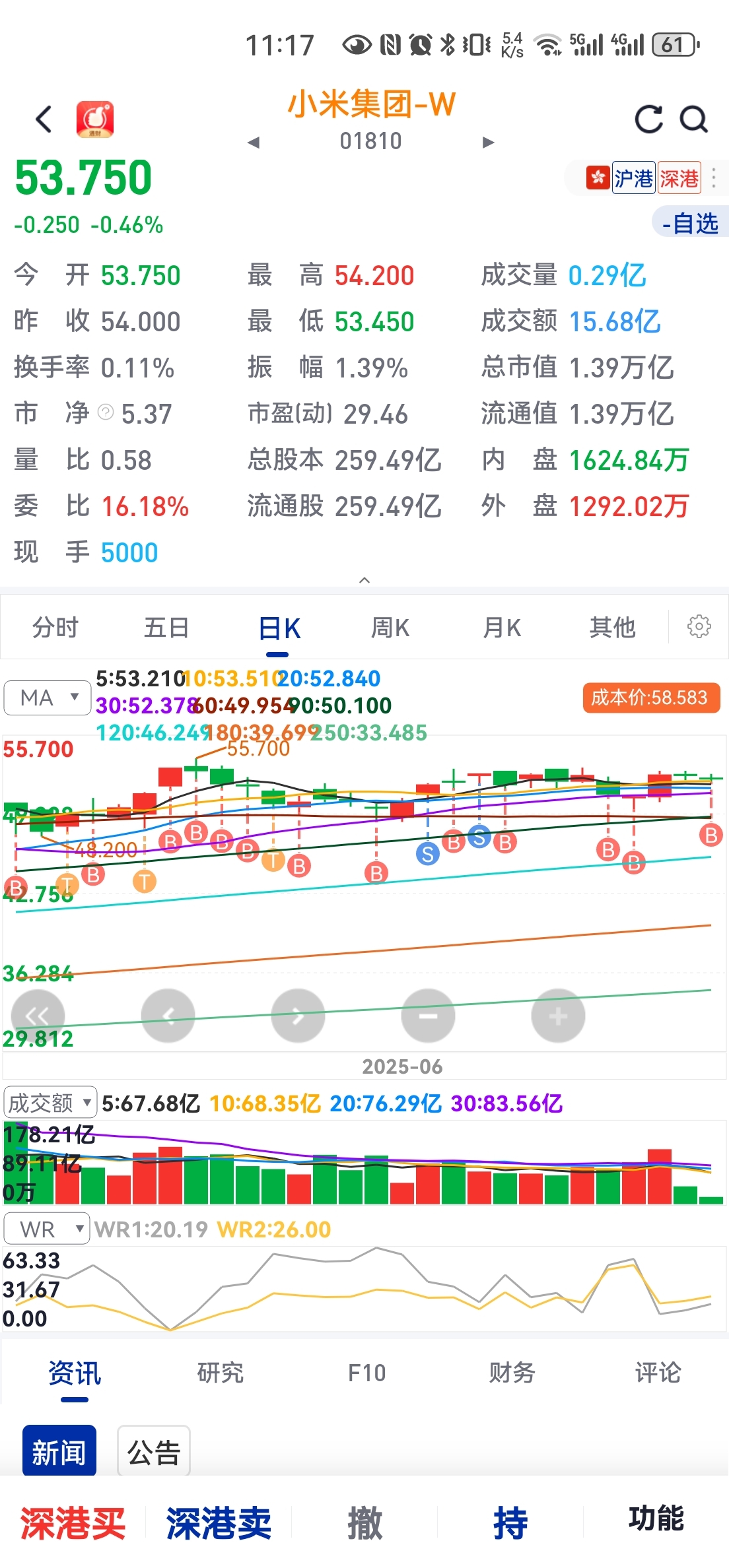Image resolution: width=729 pixels, height=1568 pixels.
Task: Tap the WR1:20.19 indicator reading
Action: [151, 1229]
